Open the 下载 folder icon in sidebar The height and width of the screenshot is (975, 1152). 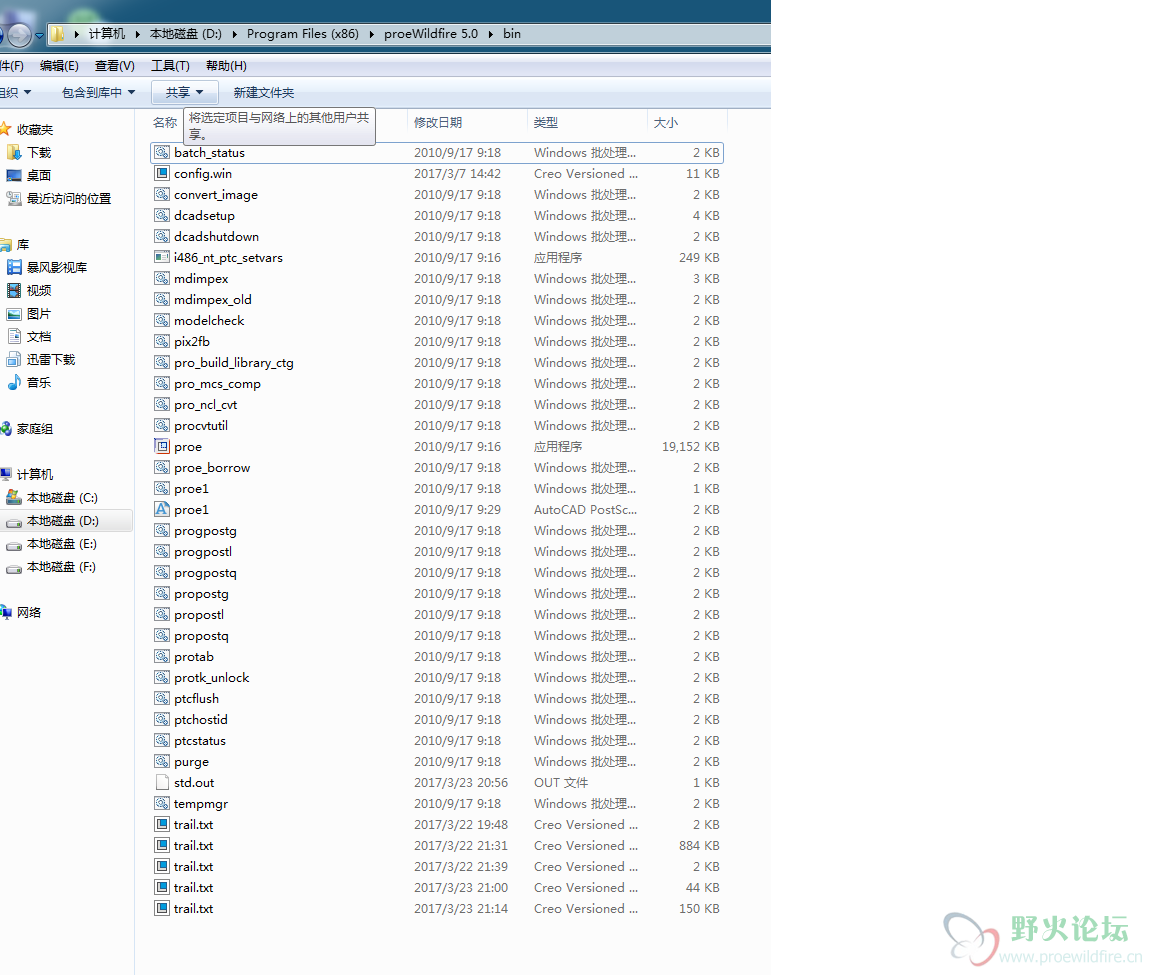[x=14, y=152]
